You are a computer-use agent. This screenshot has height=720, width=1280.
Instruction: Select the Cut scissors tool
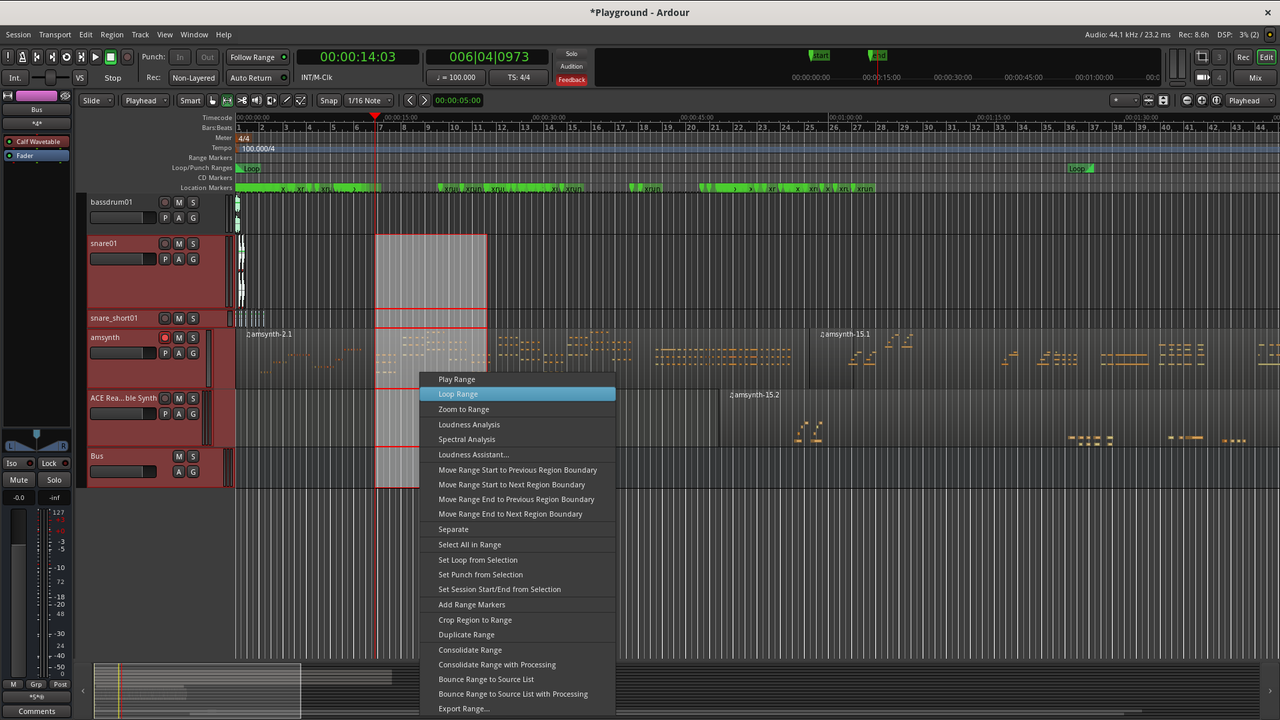click(x=242, y=100)
